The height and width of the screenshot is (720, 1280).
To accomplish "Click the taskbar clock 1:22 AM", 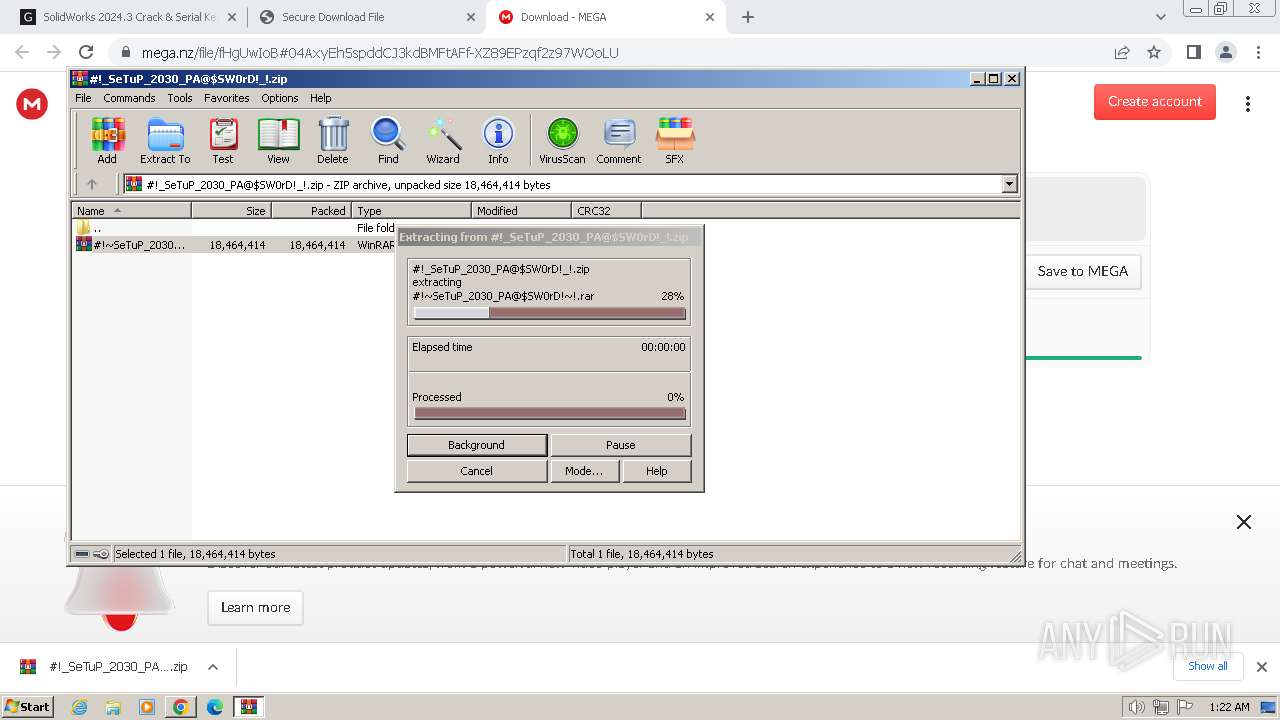I will coord(1229,707).
